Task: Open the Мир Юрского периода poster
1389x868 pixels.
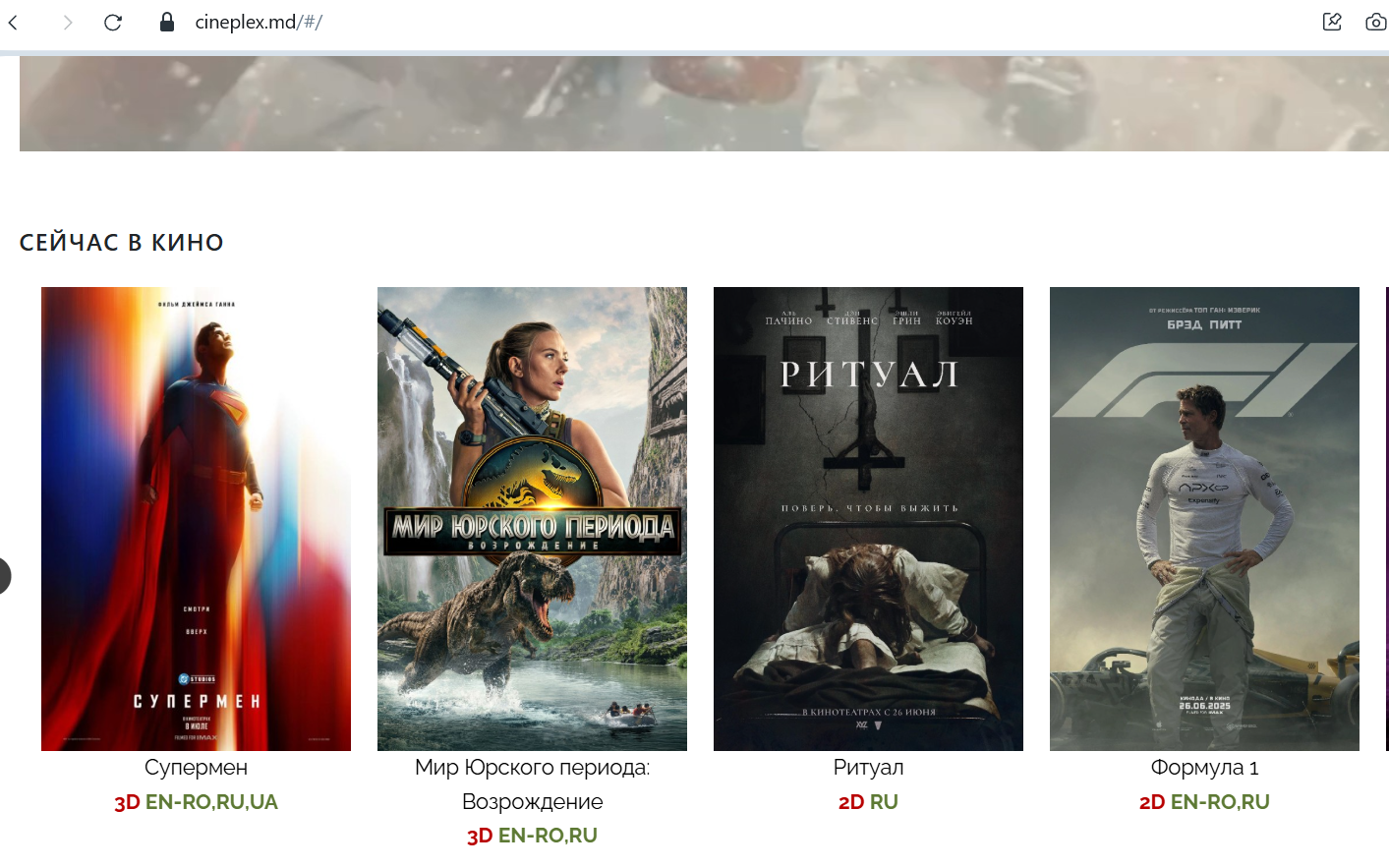Action: pyautogui.click(x=532, y=519)
